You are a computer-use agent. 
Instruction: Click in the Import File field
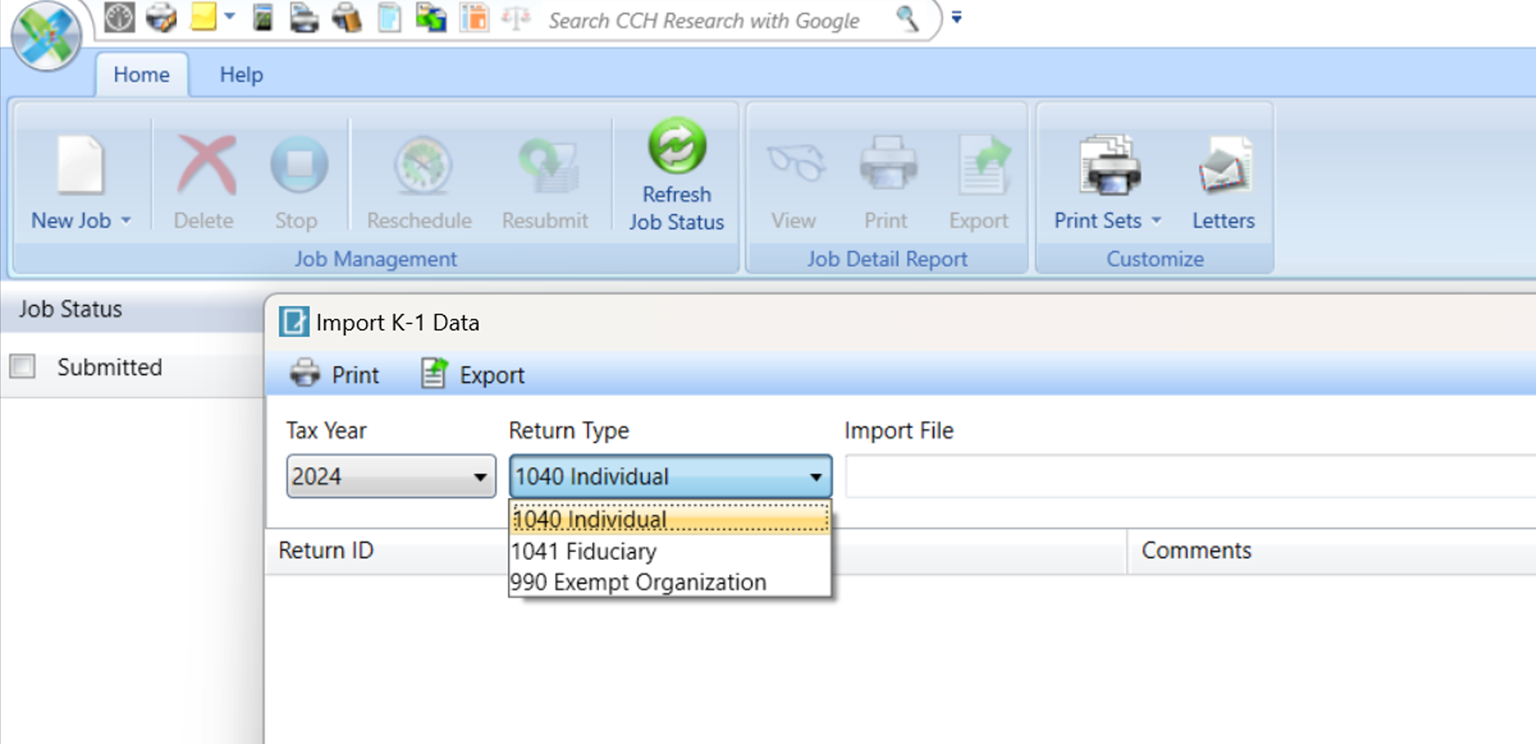[x=1188, y=477]
